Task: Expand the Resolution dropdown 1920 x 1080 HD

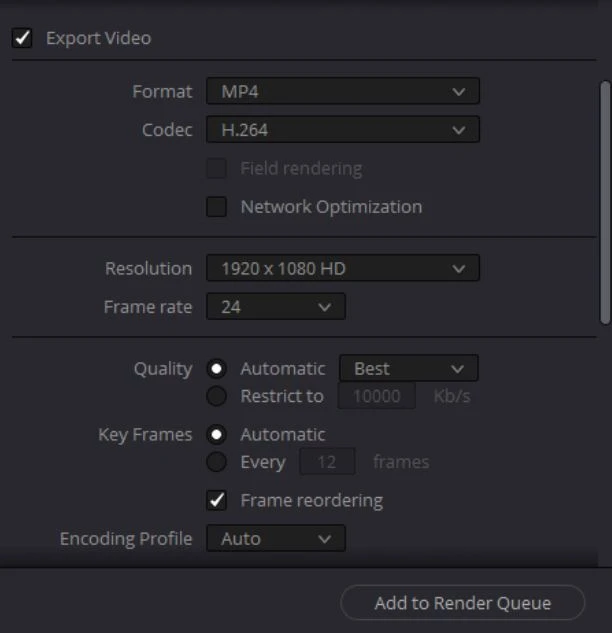Action: click(342, 269)
